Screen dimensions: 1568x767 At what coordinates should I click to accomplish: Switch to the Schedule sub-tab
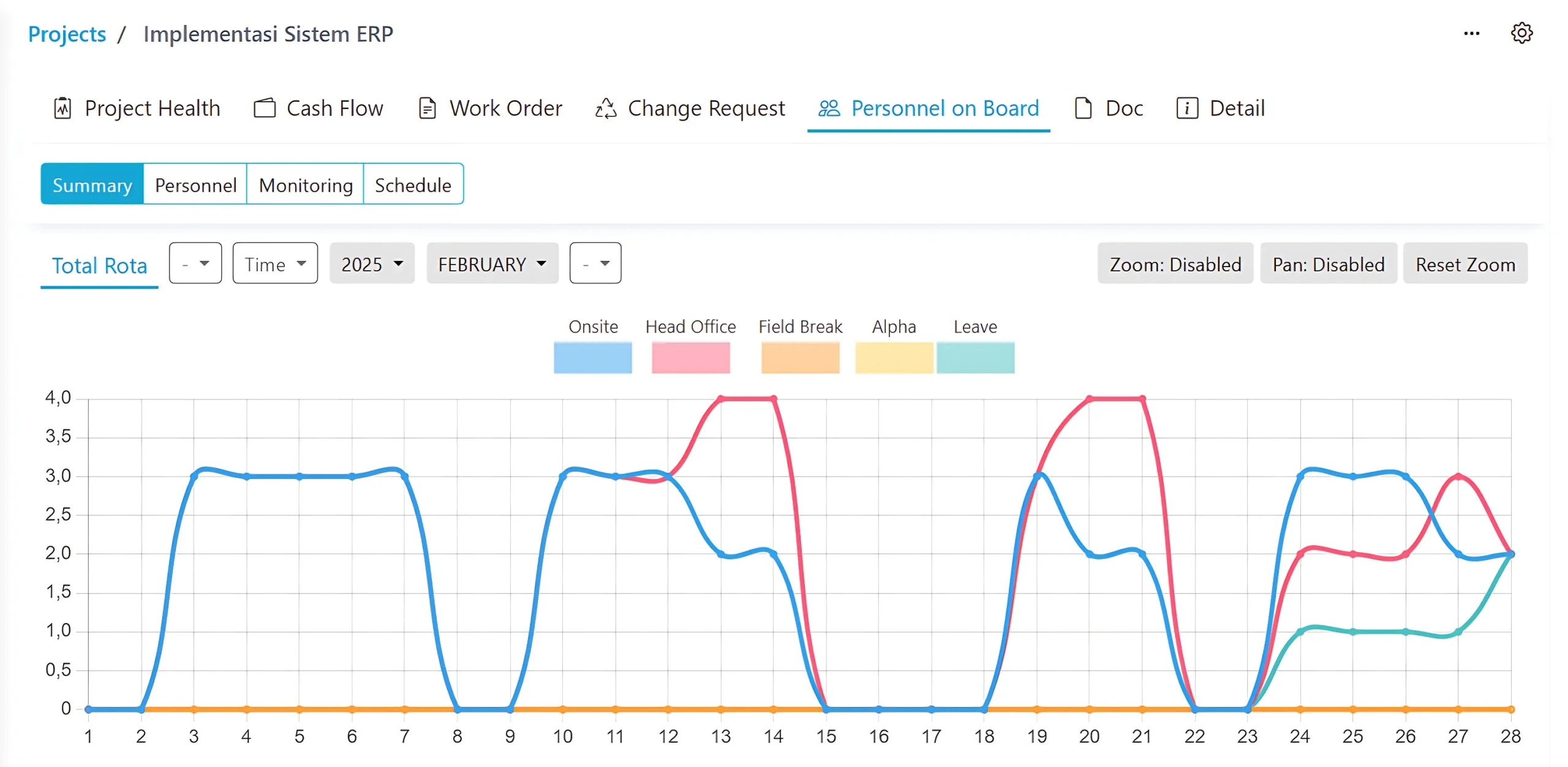[413, 184]
